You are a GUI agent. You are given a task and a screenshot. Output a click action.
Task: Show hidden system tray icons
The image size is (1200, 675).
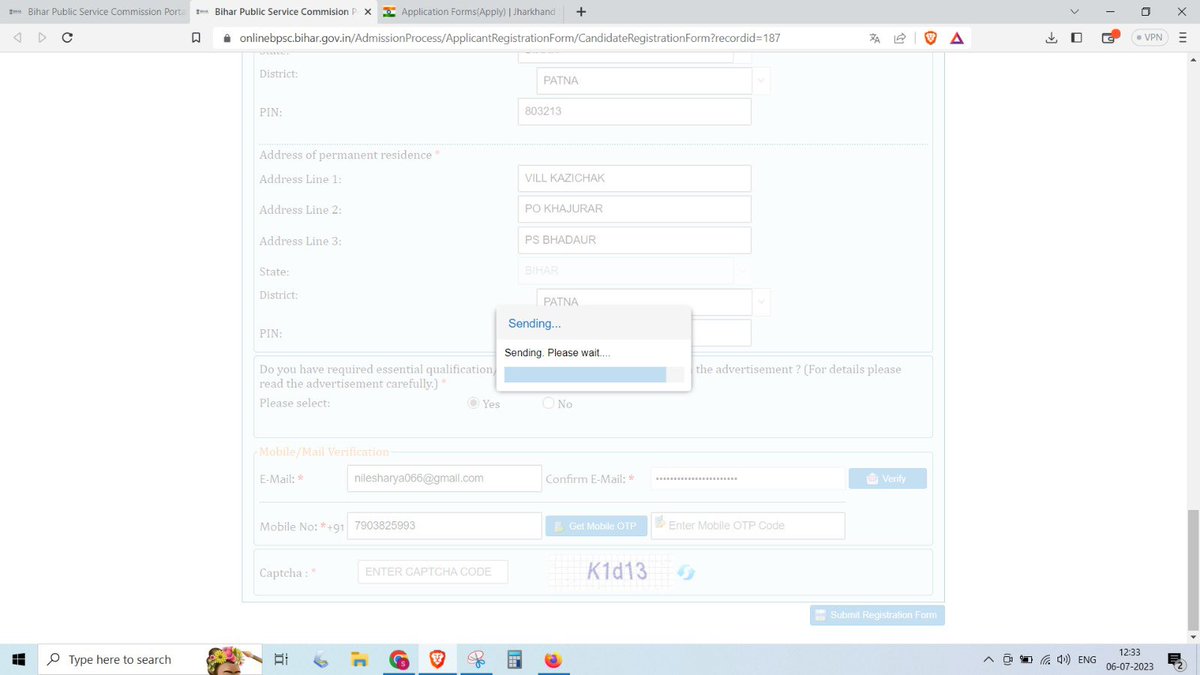(989, 659)
